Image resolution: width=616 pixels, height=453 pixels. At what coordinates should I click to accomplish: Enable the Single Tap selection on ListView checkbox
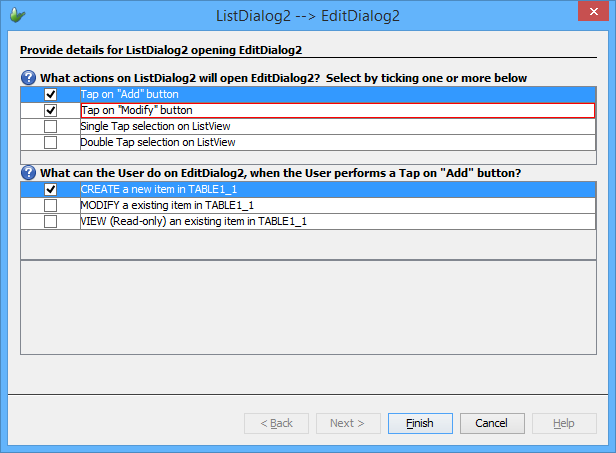50,127
